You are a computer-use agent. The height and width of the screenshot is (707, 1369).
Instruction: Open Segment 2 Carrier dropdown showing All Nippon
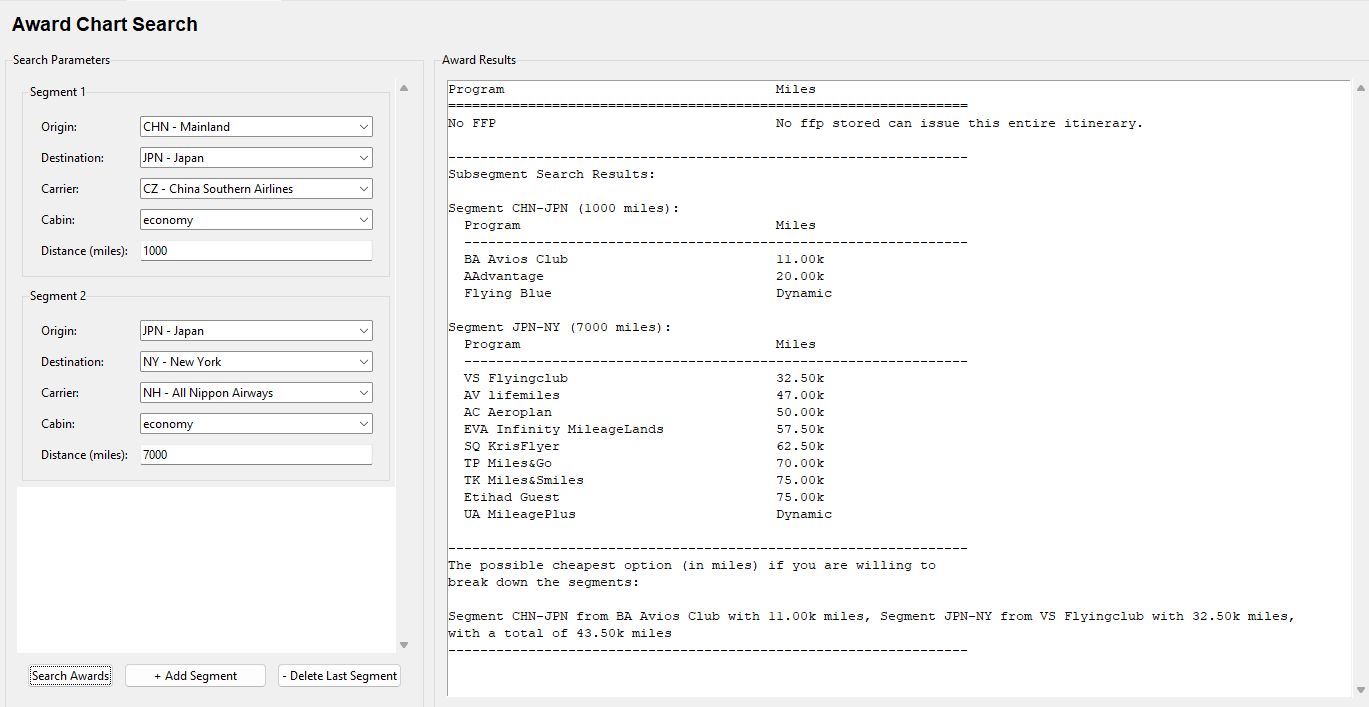coord(256,393)
